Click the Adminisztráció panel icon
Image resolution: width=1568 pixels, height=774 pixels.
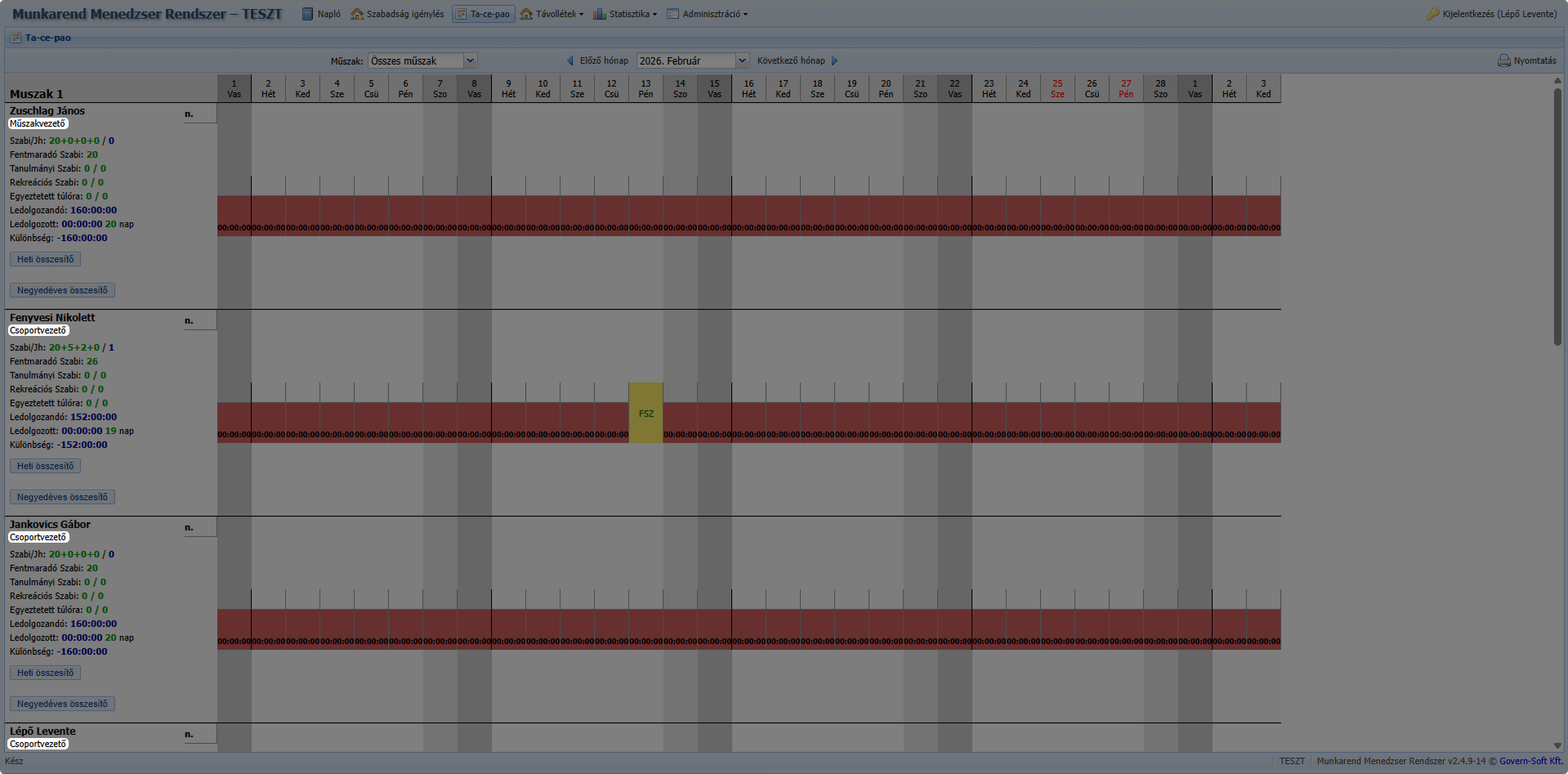click(x=672, y=14)
